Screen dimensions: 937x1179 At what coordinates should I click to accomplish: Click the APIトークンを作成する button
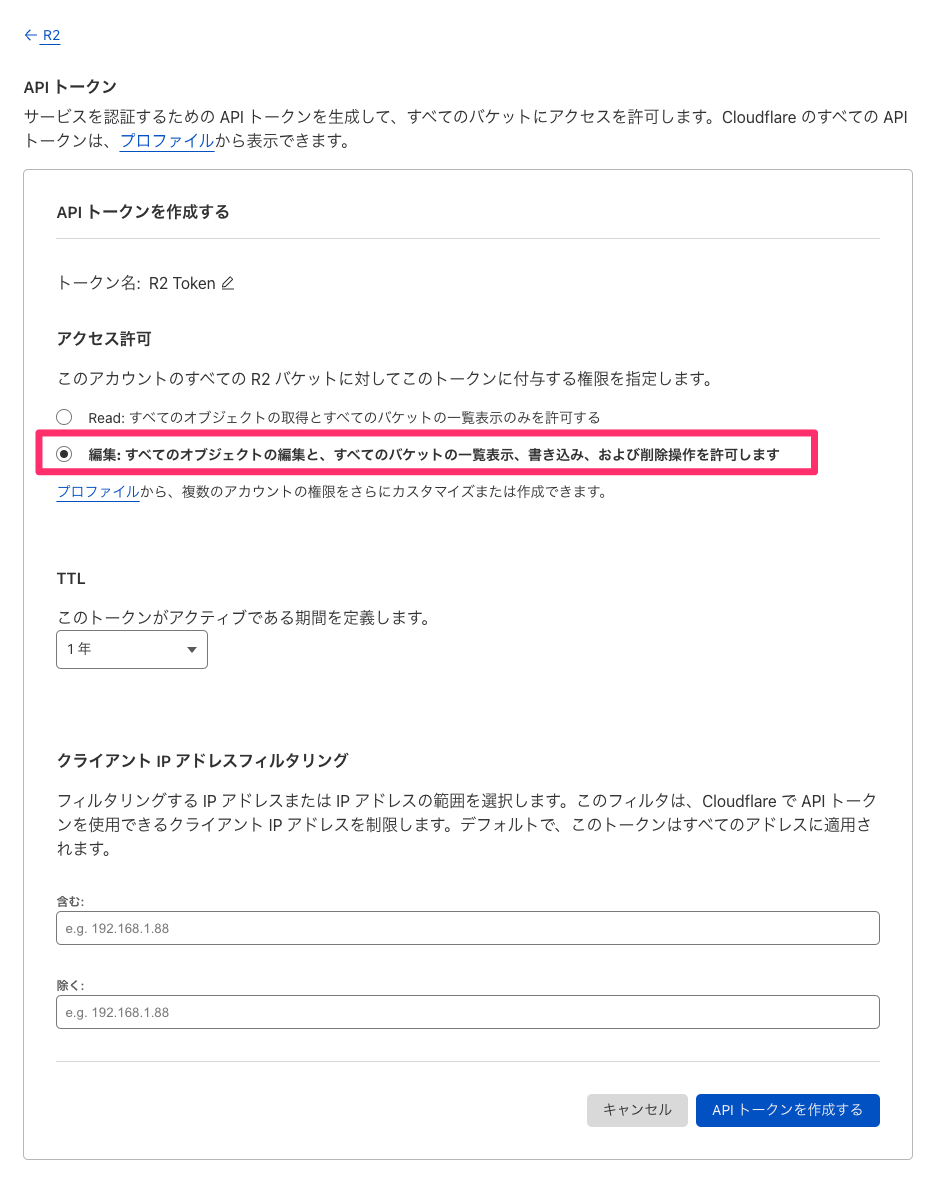[x=787, y=1110]
